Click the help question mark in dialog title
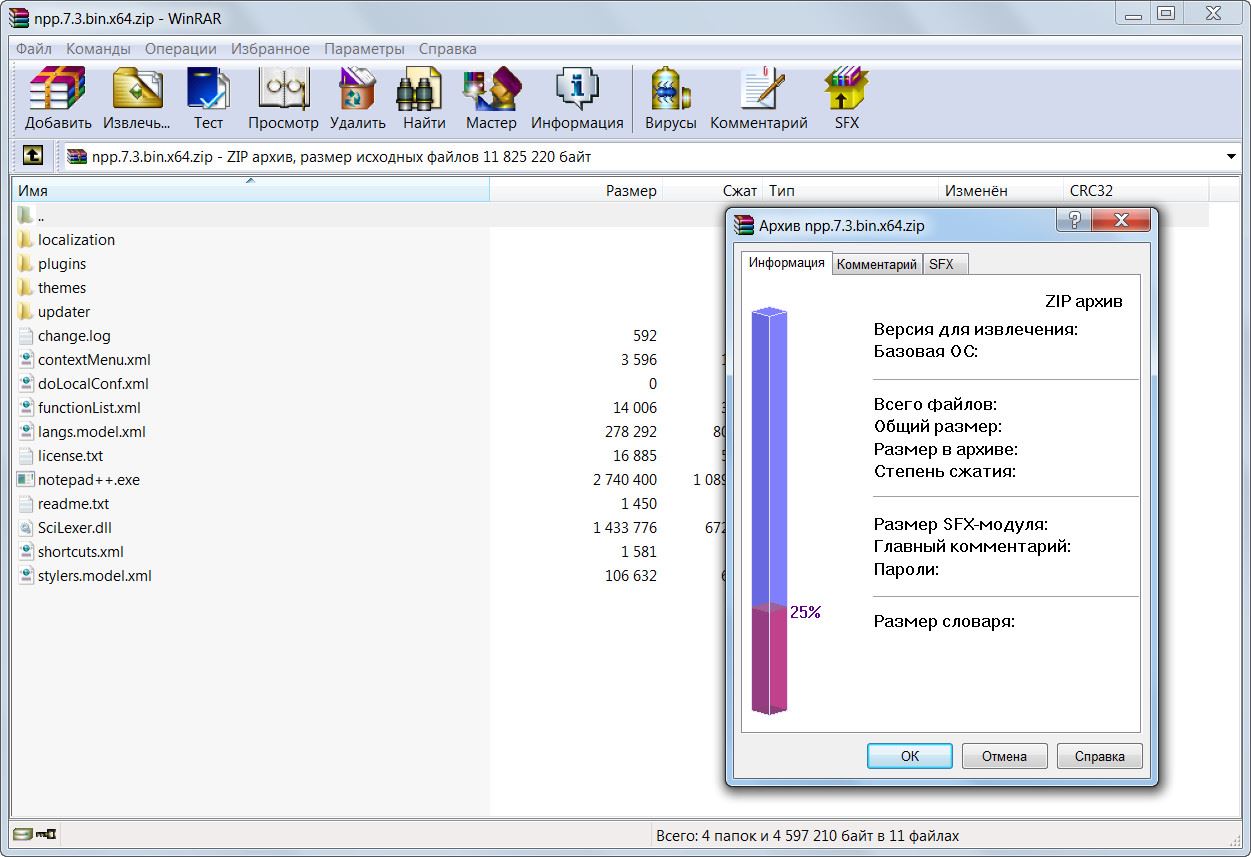 click(1074, 220)
